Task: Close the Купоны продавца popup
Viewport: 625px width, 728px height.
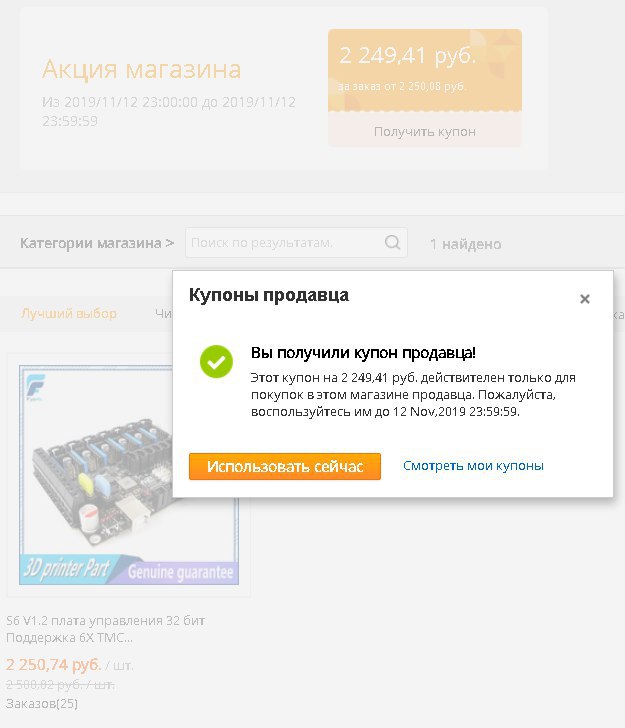Action: (x=585, y=299)
